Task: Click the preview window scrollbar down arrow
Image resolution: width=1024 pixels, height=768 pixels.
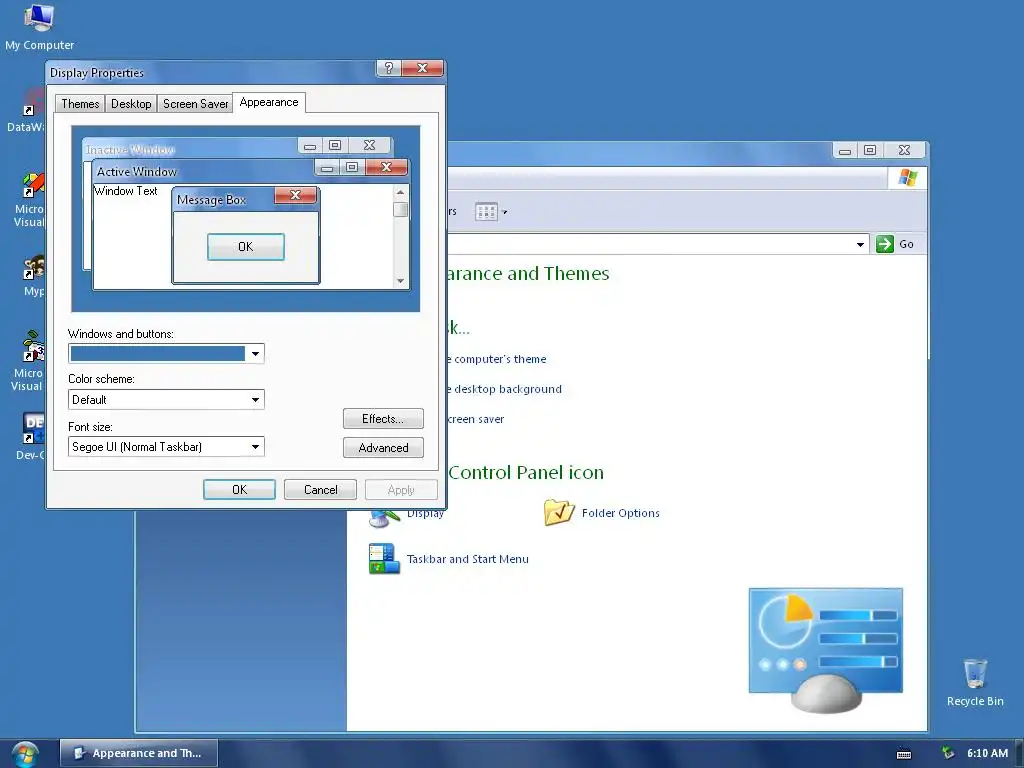Action: (400, 281)
